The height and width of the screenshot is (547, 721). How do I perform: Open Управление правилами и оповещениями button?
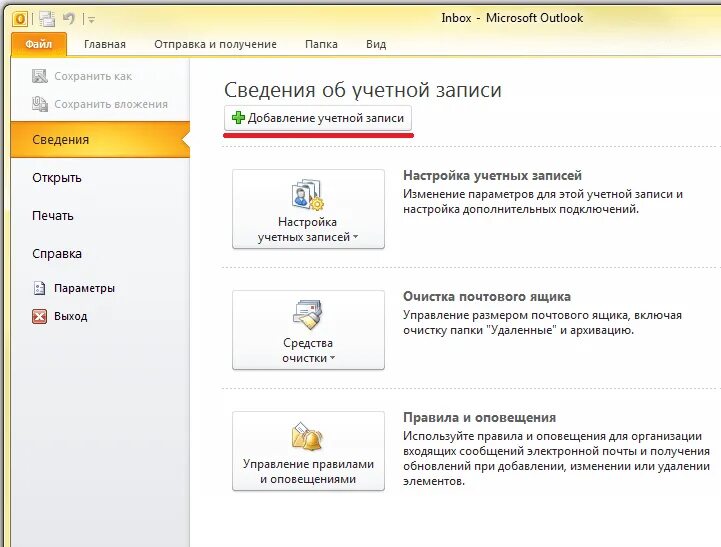pos(308,451)
